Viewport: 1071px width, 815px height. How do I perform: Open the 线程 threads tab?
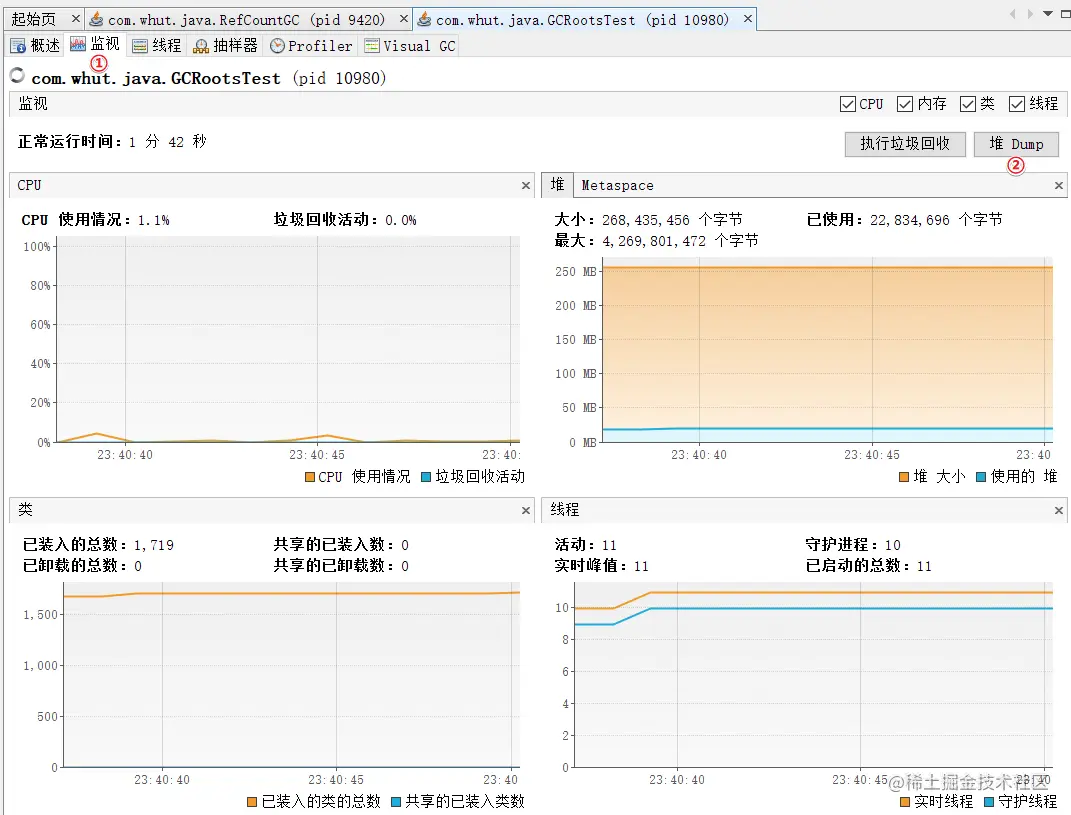click(157, 46)
